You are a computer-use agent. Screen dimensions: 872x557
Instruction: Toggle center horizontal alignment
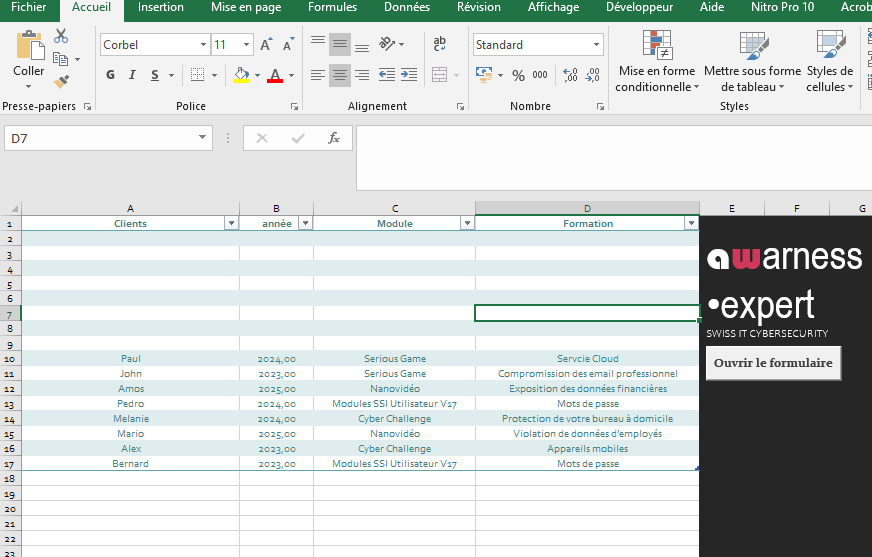point(340,75)
